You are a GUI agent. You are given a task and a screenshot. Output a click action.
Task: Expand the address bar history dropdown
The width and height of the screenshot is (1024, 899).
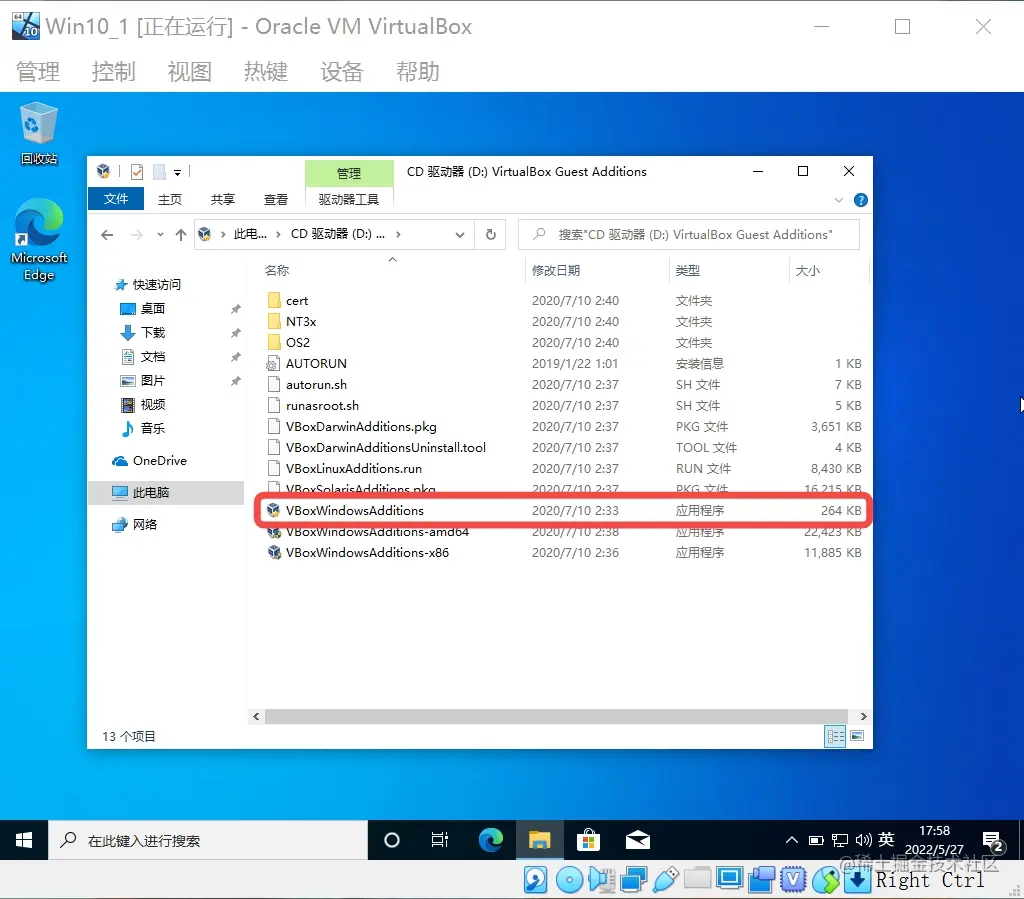coord(460,235)
